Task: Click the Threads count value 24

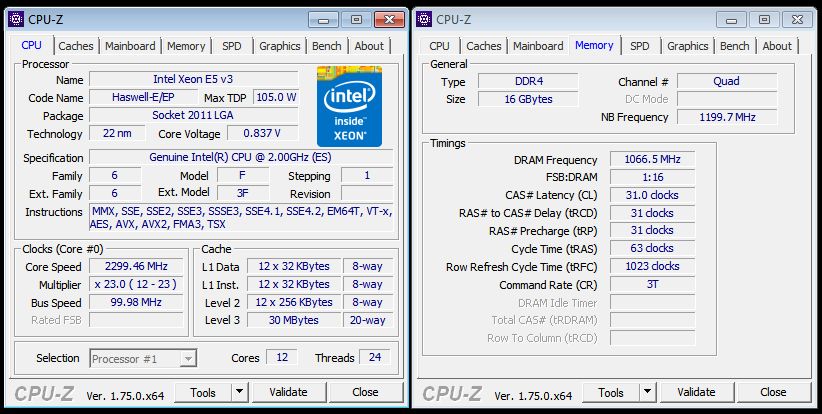Action: tap(375, 357)
